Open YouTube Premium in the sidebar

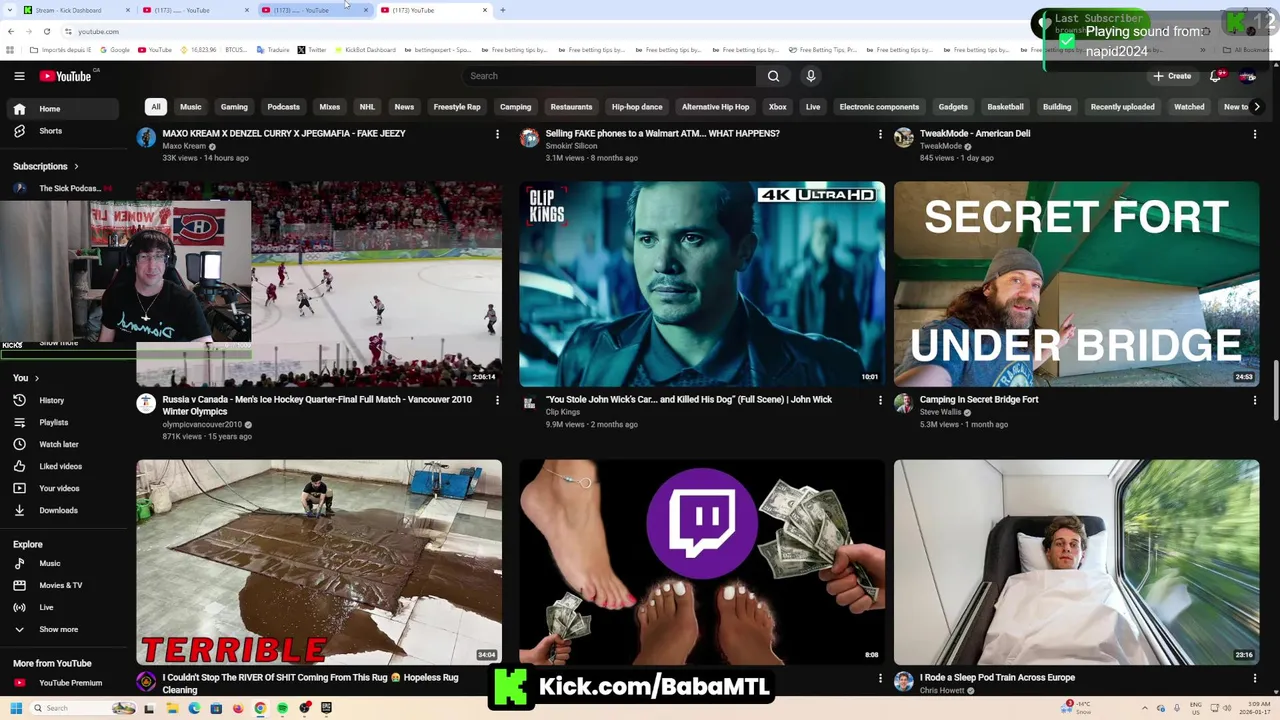coord(64,683)
